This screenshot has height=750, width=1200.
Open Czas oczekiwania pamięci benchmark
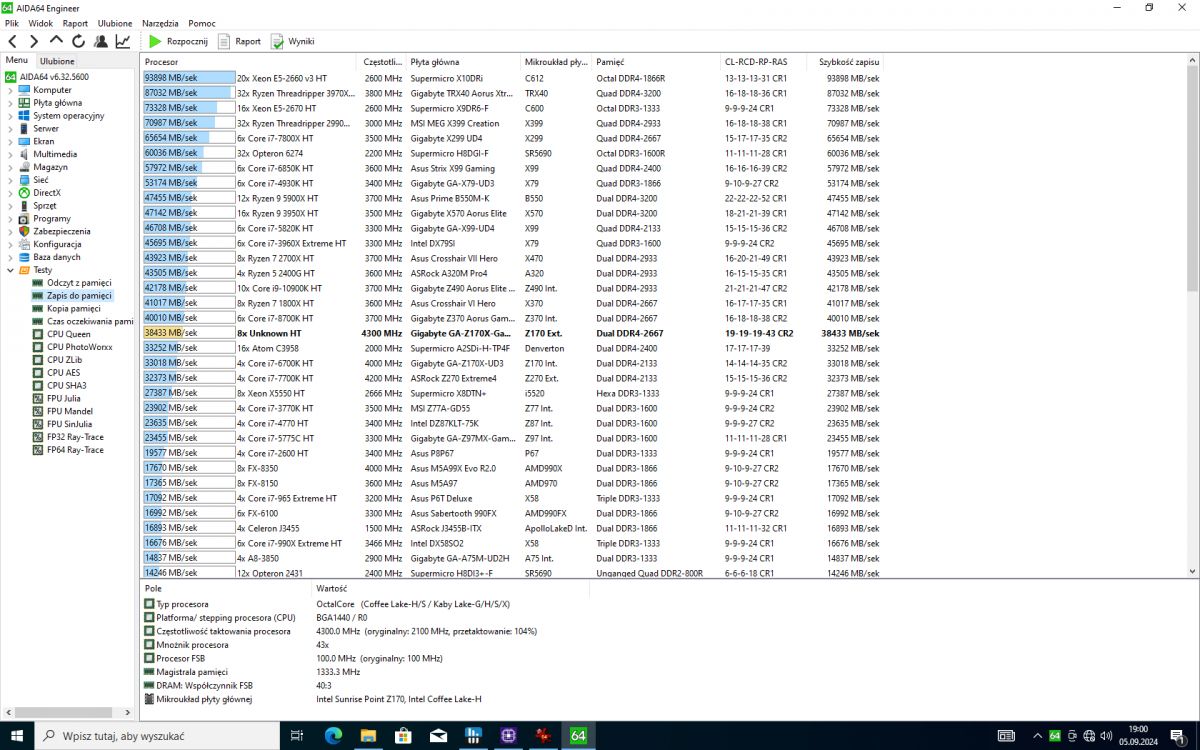(83, 321)
